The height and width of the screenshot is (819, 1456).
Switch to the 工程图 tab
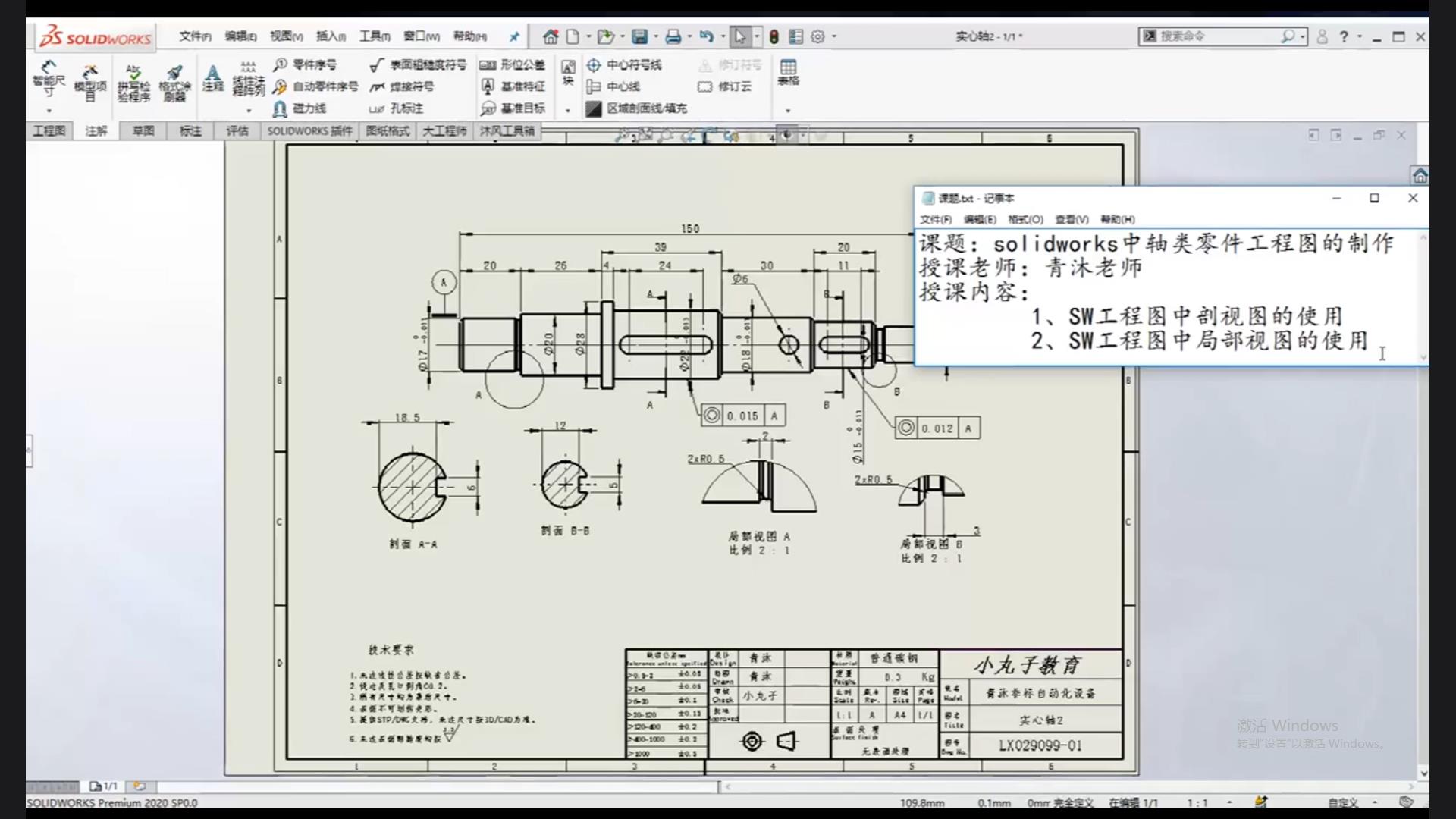(49, 131)
